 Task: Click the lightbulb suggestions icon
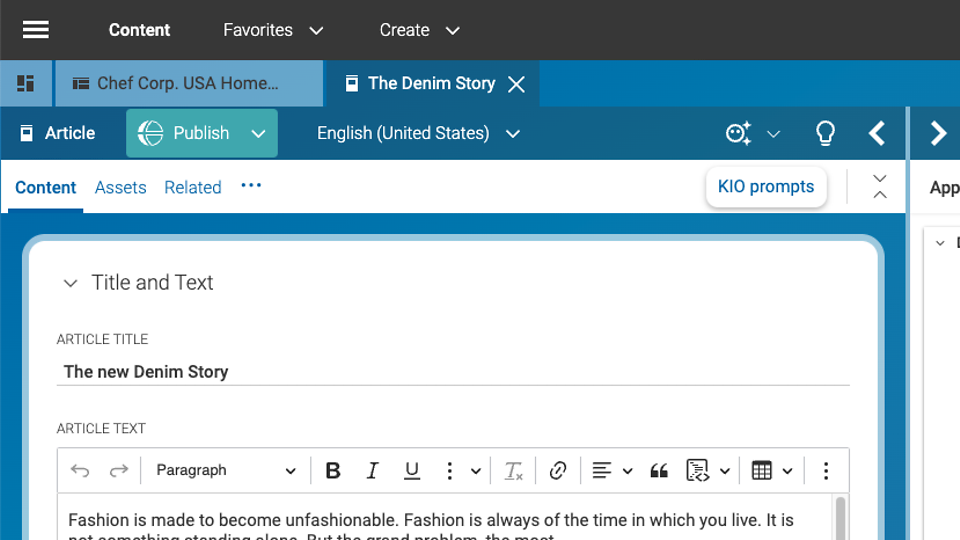click(x=825, y=133)
